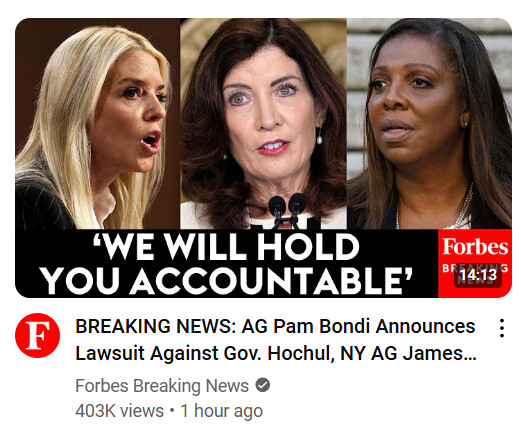Open the red Forbes F channel avatar
The height and width of the screenshot is (442, 521).
pos(37,335)
